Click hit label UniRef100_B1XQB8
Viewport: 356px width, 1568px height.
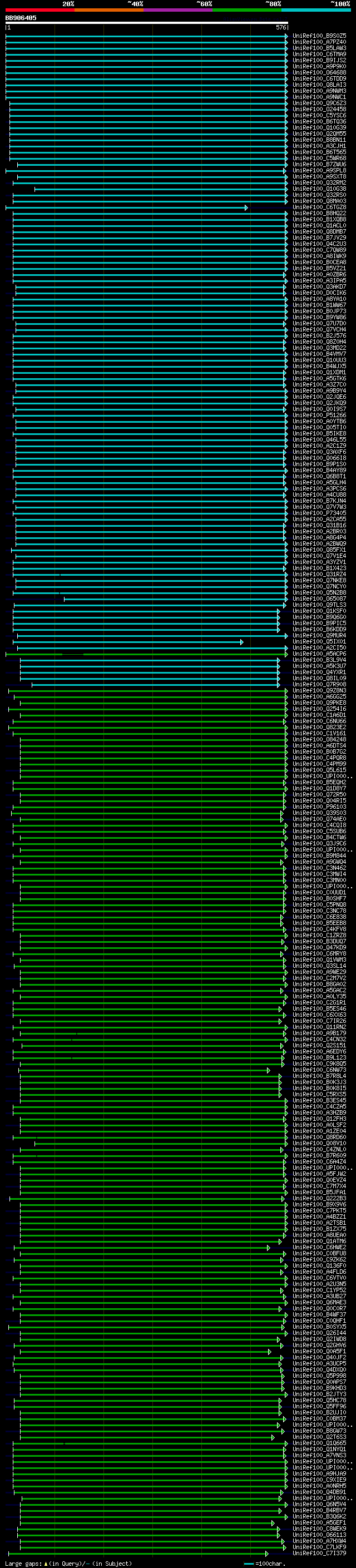319,219
